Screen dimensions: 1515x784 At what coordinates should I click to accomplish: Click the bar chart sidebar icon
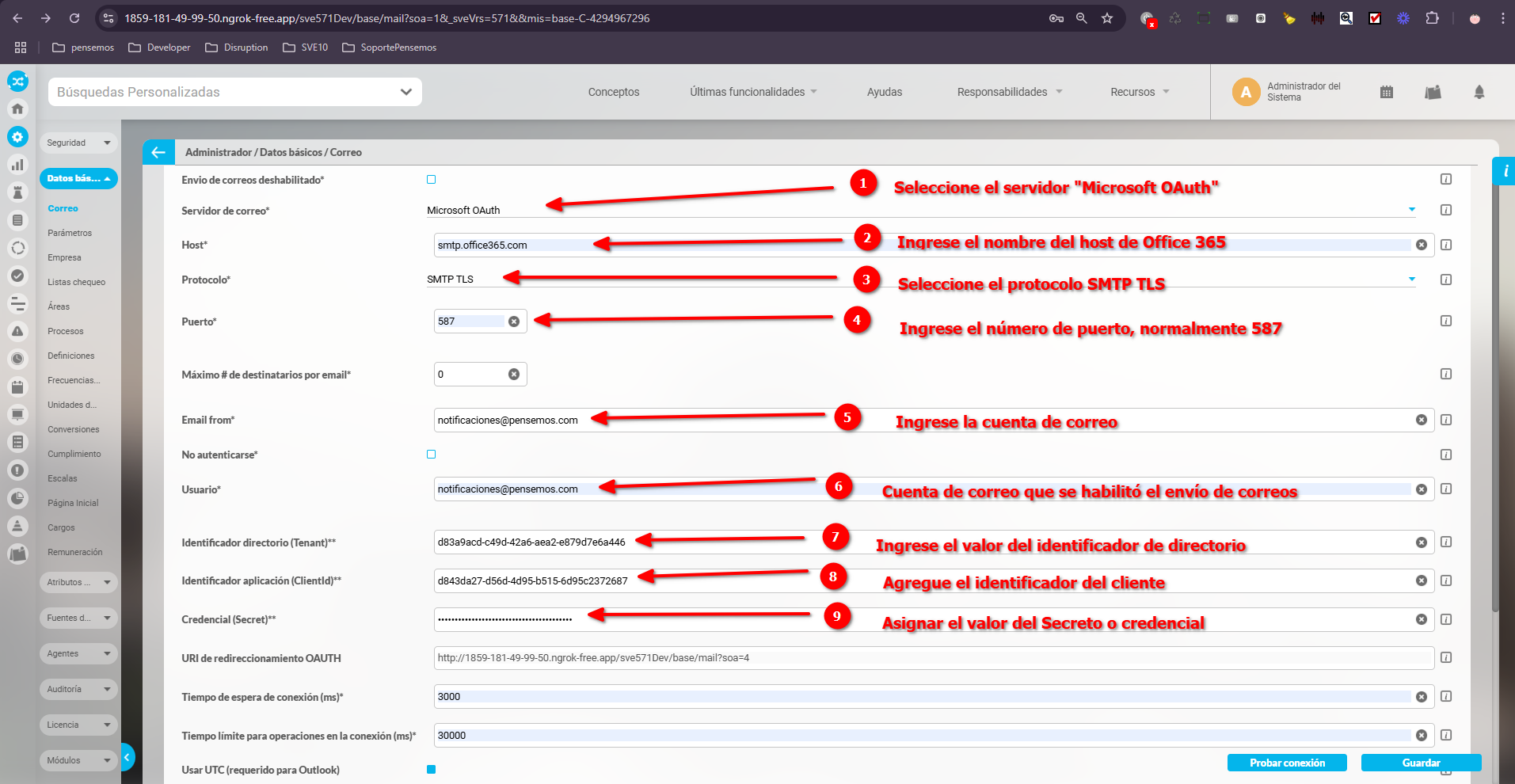(17, 165)
